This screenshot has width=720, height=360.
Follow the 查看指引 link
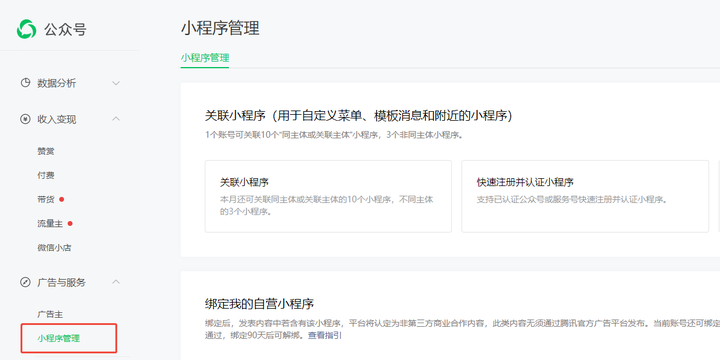325,335
